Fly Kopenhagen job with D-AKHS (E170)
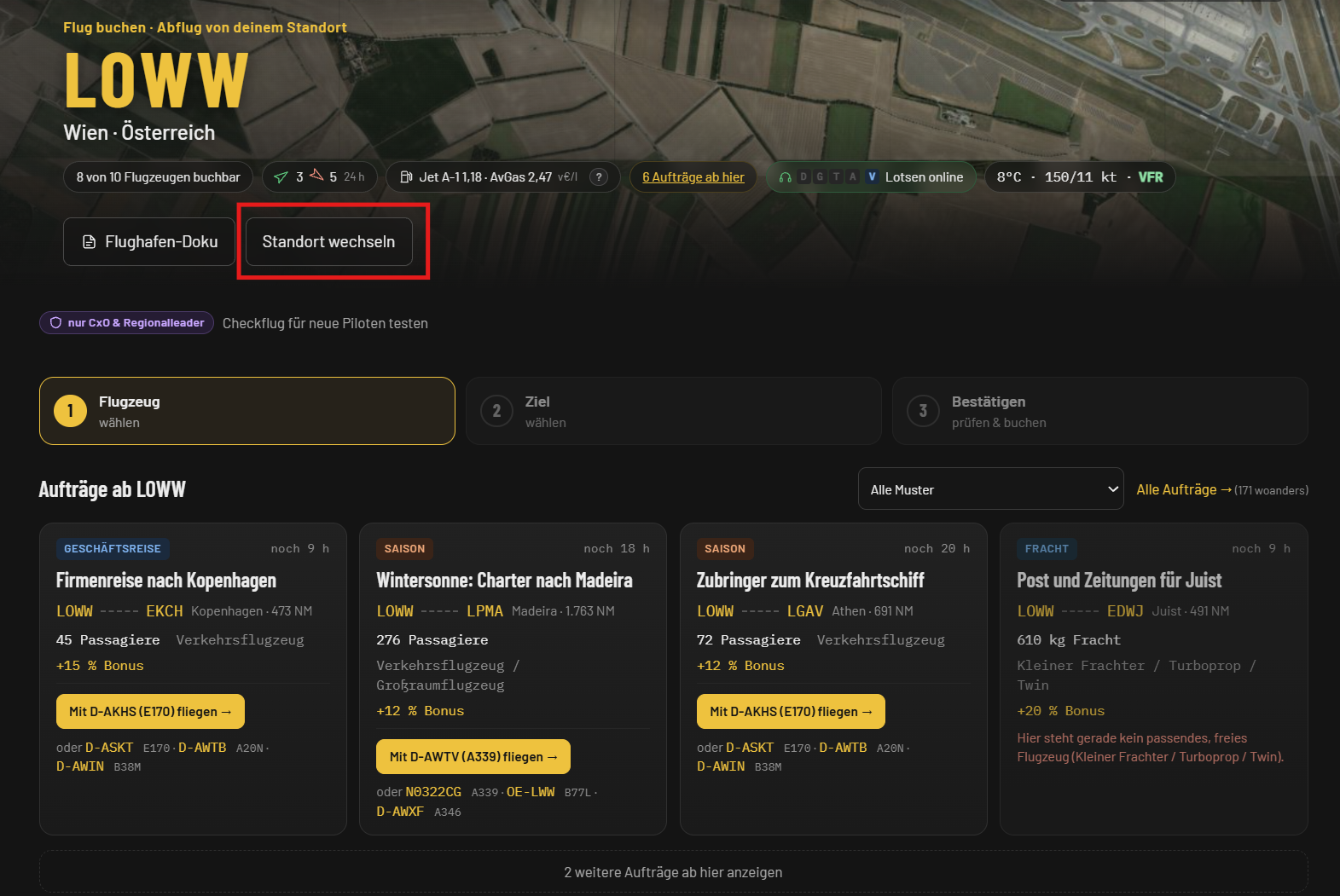Screen dimensions: 1340x896 (150, 712)
